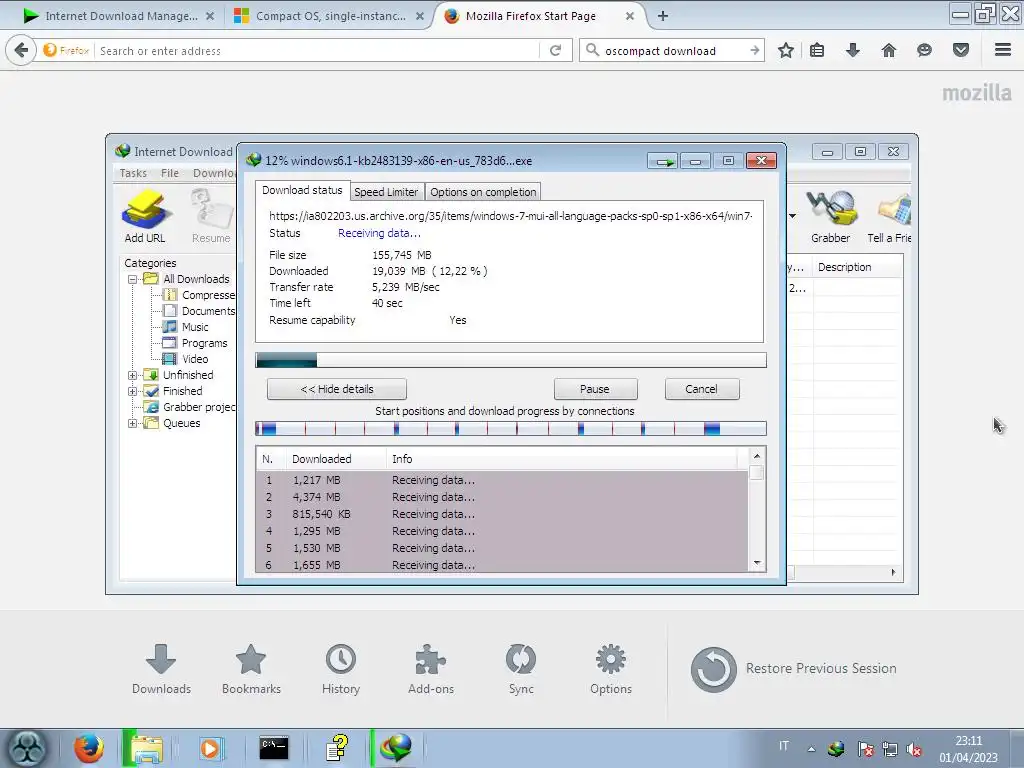
Task: Click the Resume toolbar icon in IDM
Action: point(211,216)
